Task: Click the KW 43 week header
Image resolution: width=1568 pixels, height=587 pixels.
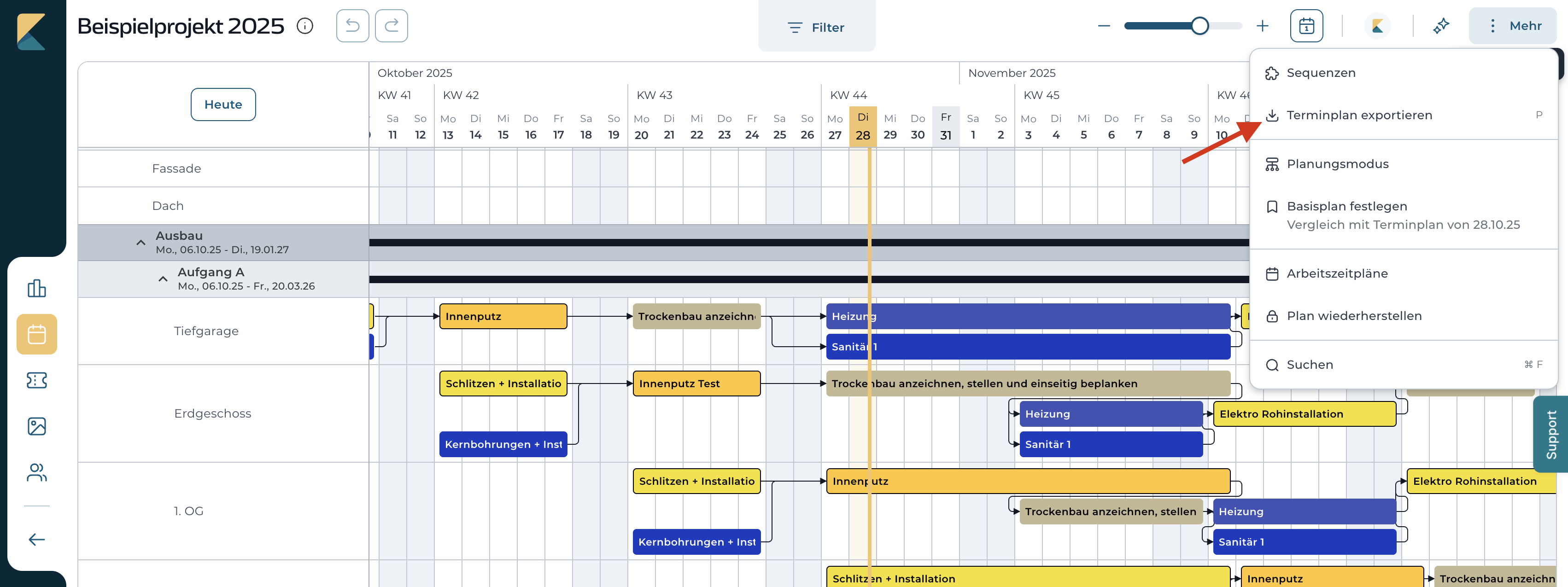Action: click(654, 95)
